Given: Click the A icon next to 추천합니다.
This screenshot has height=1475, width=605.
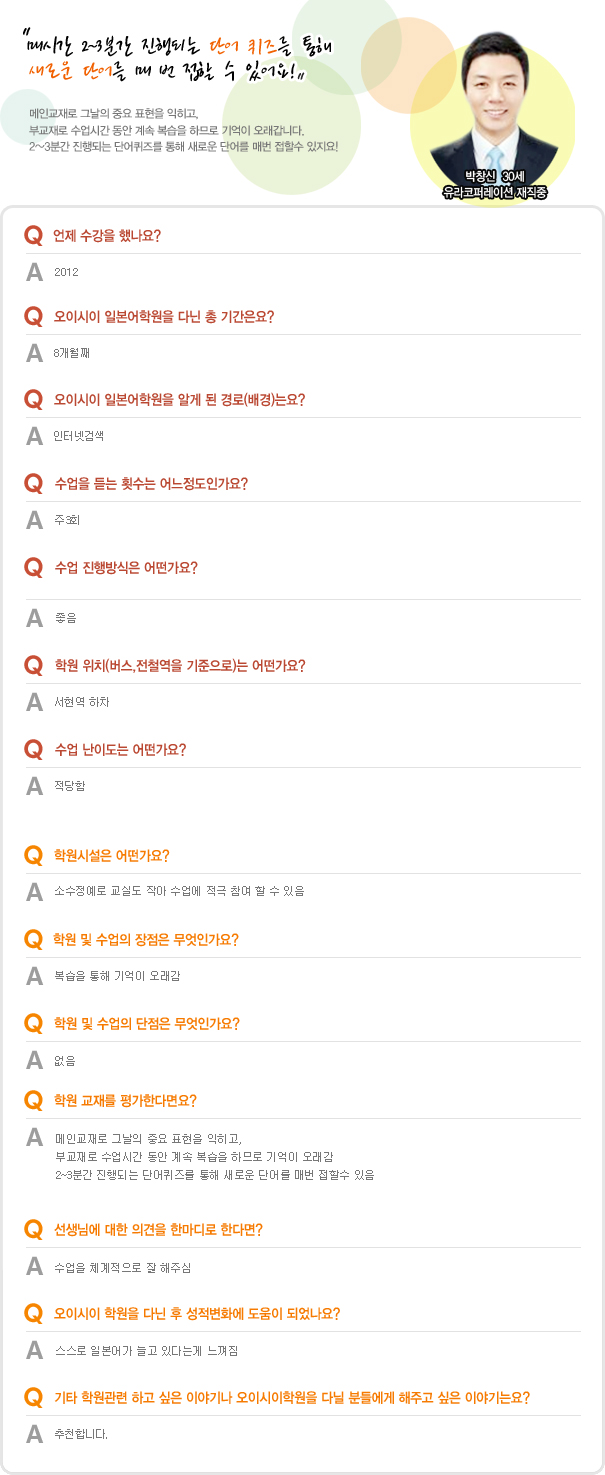Looking at the screenshot, I should 34,1434.
